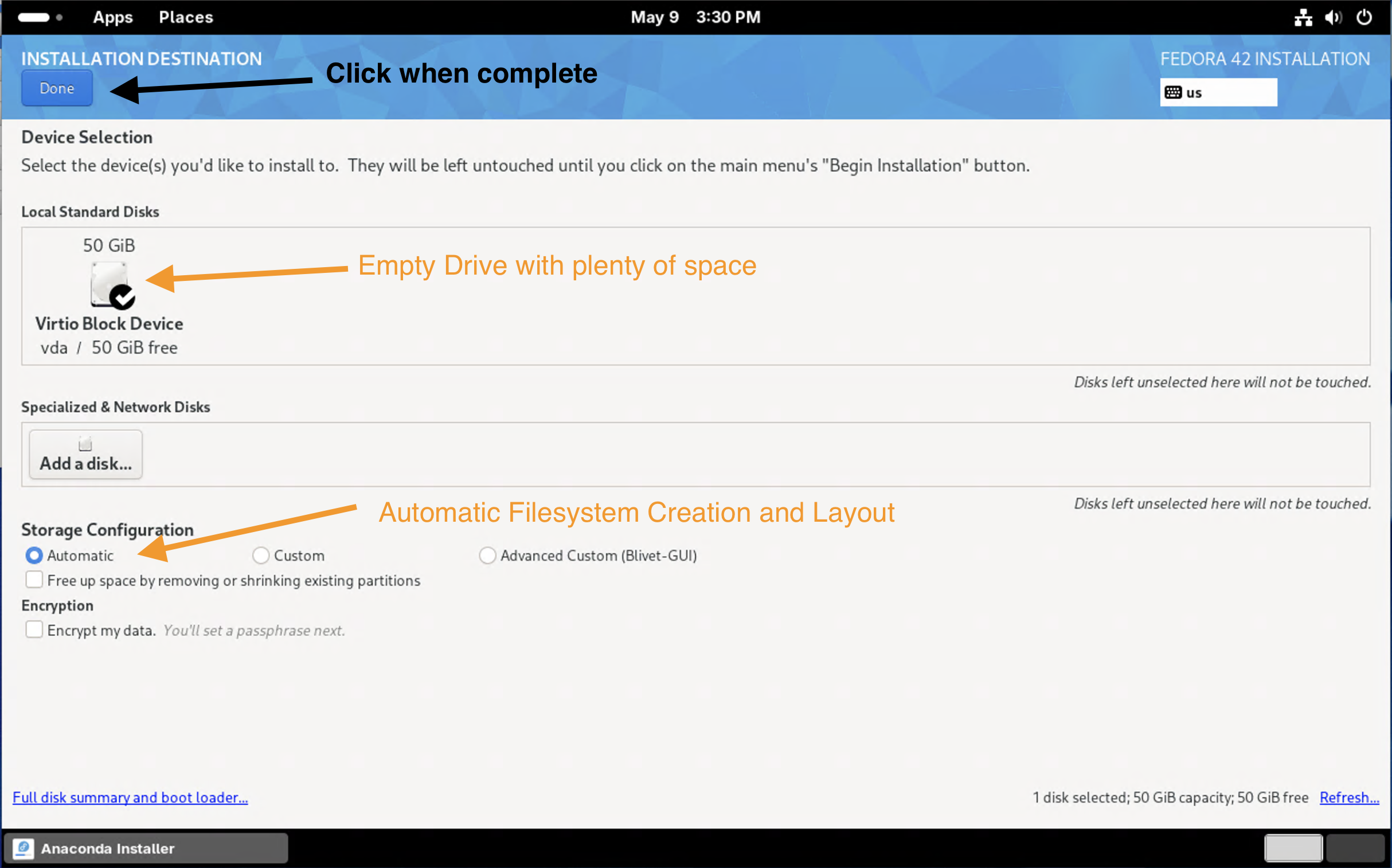Click the '1 disk selected; 50 GiB capacity' status
This screenshot has height=868, width=1392.
(1170, 797)
